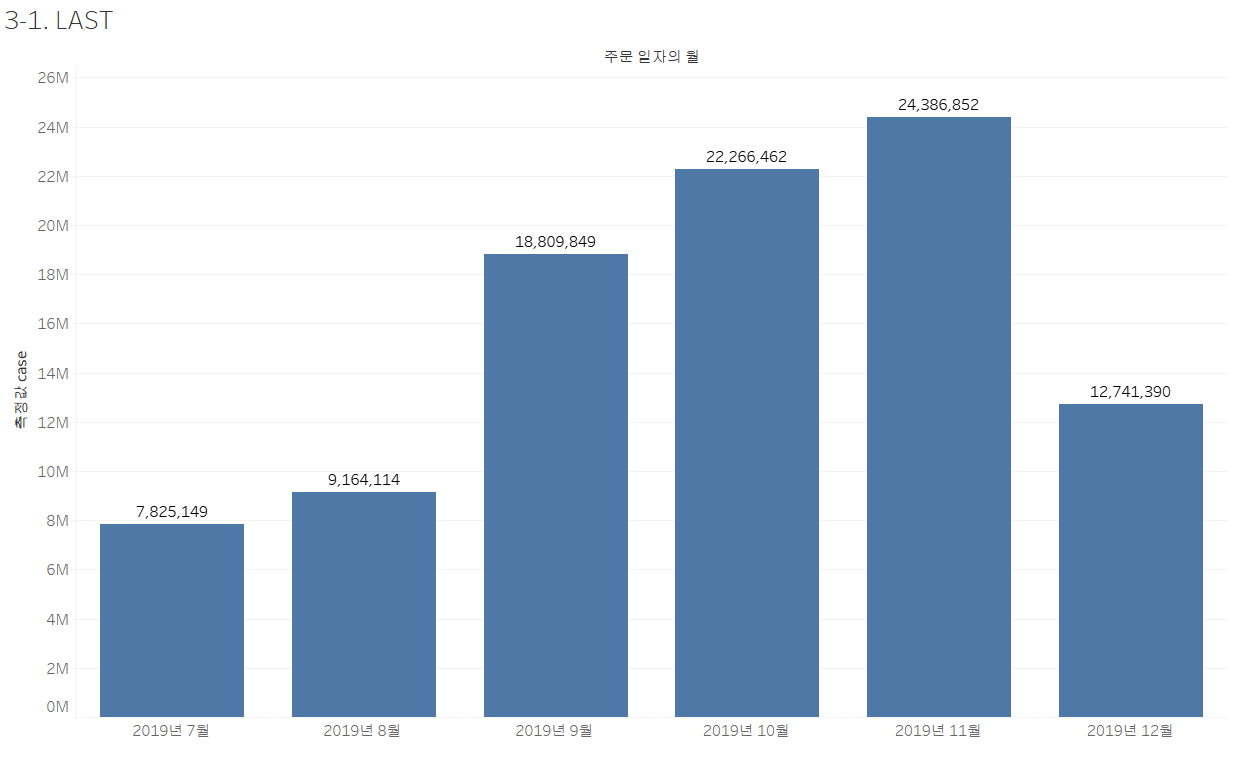Click the 6M y-axis tick
The height and width of the screenshot is (757, 1235).
pos(57,569)
